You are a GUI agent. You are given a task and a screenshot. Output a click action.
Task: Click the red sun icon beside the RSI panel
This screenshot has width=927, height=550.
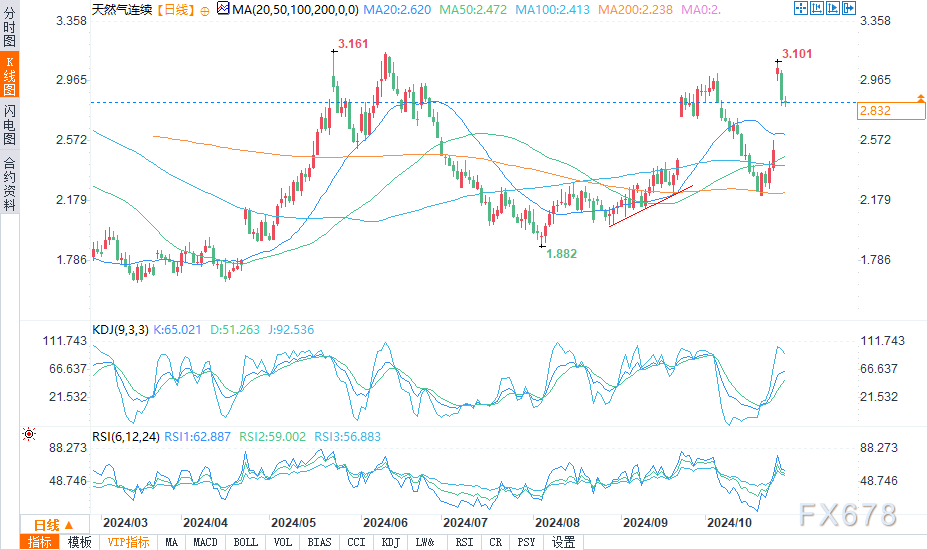pyautogui.click(x=29, y=435)
